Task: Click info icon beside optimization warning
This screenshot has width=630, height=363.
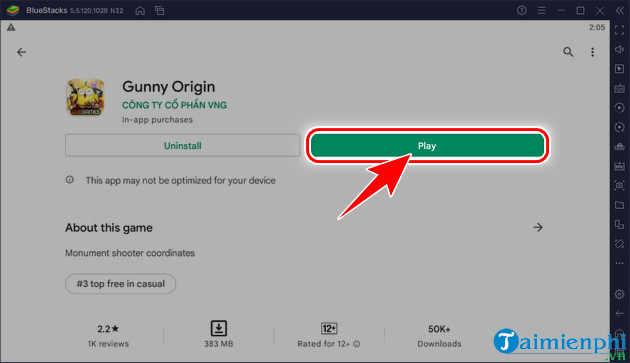Action: point(70,180)
